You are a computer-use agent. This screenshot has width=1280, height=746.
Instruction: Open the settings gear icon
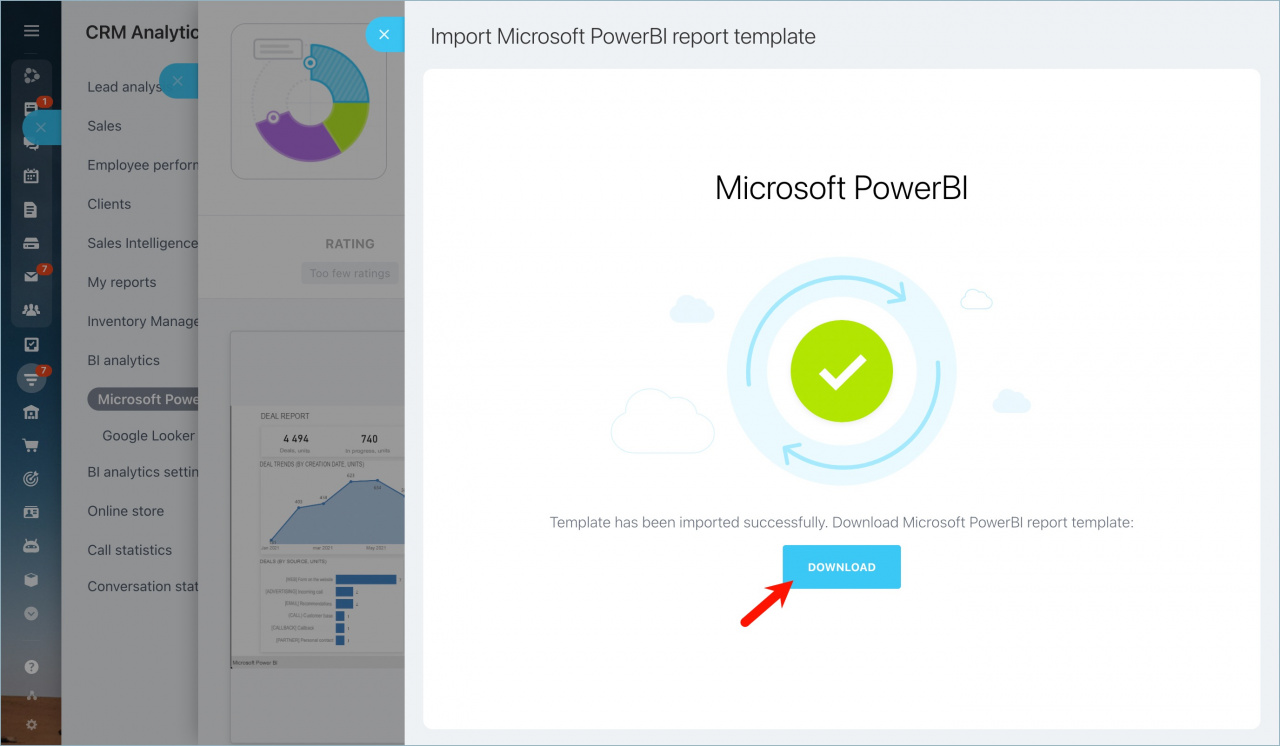tap(31, 724)
